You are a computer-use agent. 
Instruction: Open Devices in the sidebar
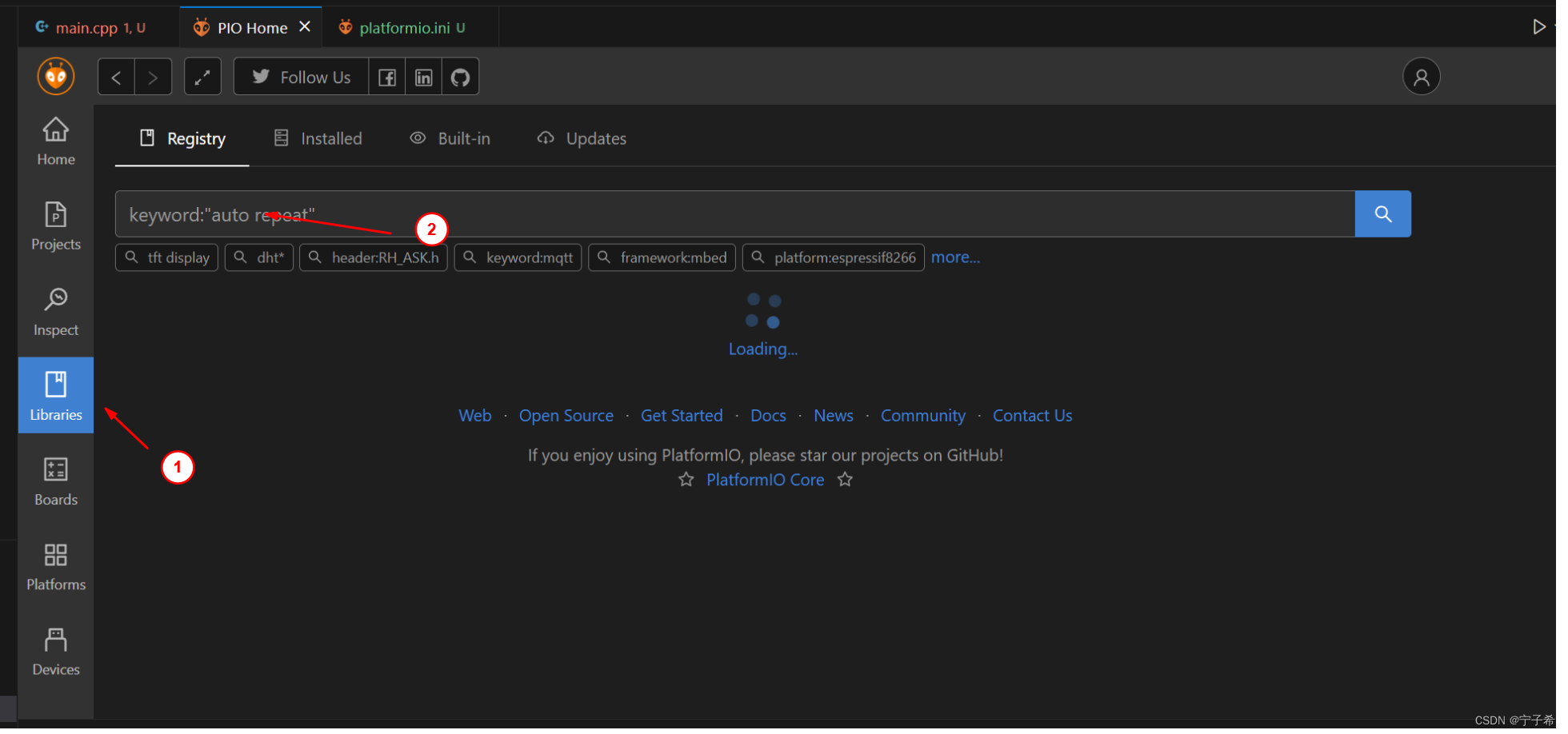(x=56, y=653)
